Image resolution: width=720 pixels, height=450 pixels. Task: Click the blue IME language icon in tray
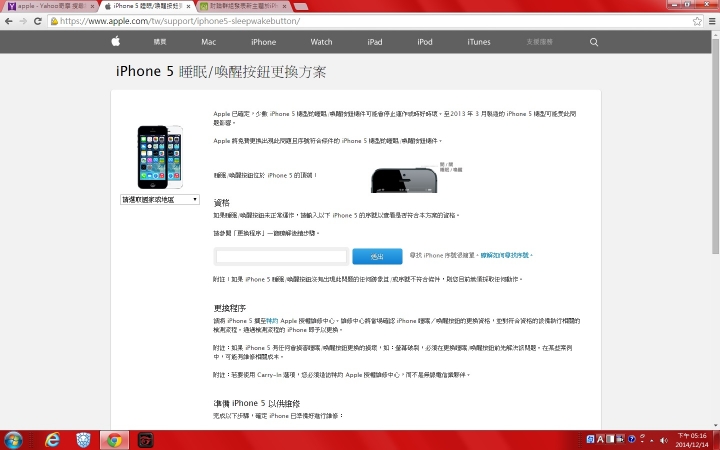point(590,439)
